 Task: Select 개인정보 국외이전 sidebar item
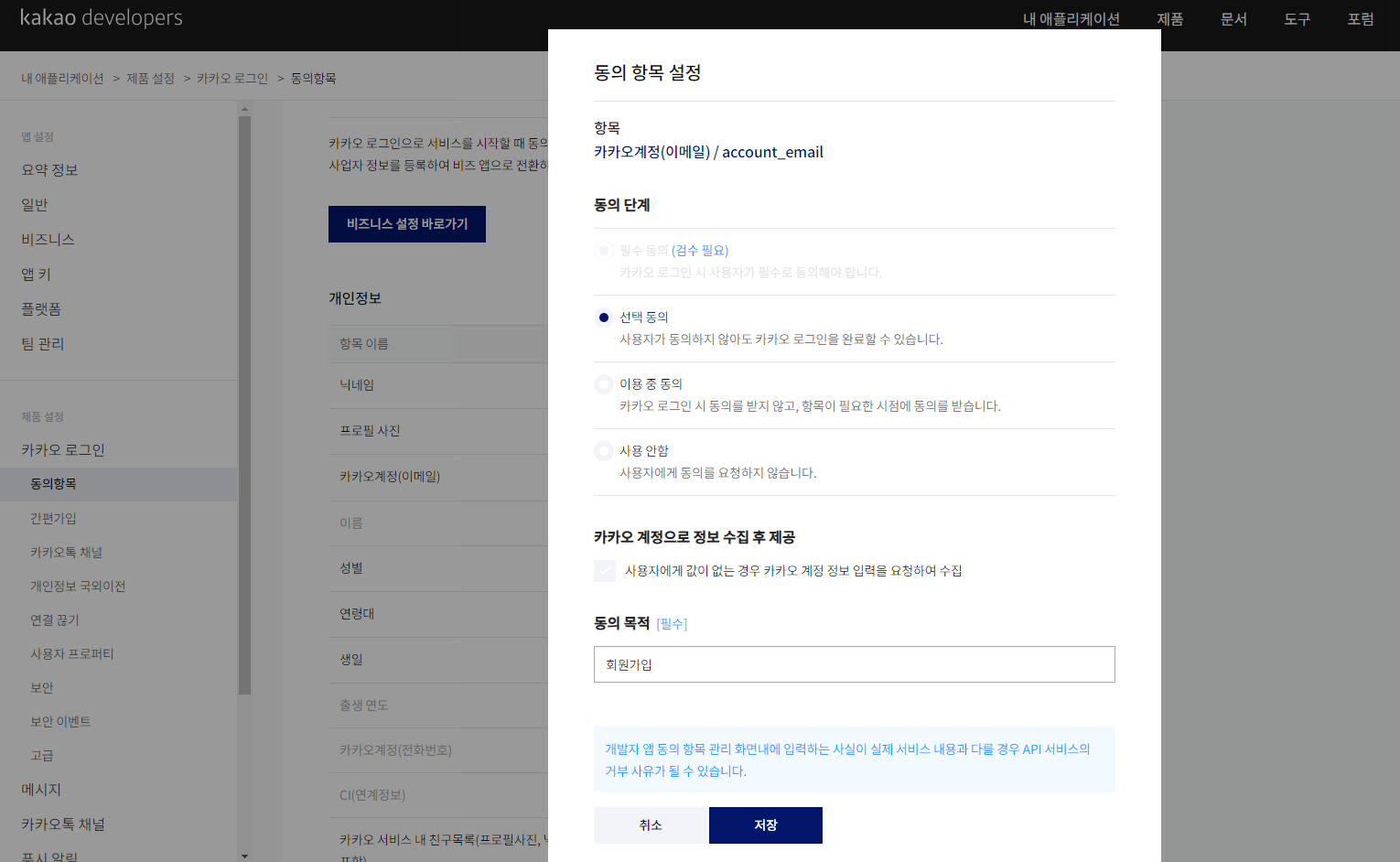point(78,587)
